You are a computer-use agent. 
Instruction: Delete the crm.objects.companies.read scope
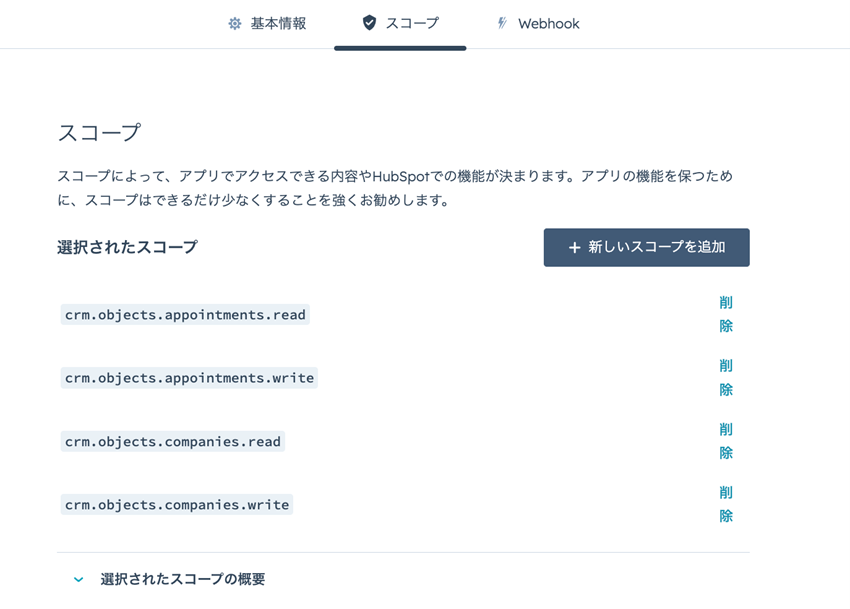(726, 441)
